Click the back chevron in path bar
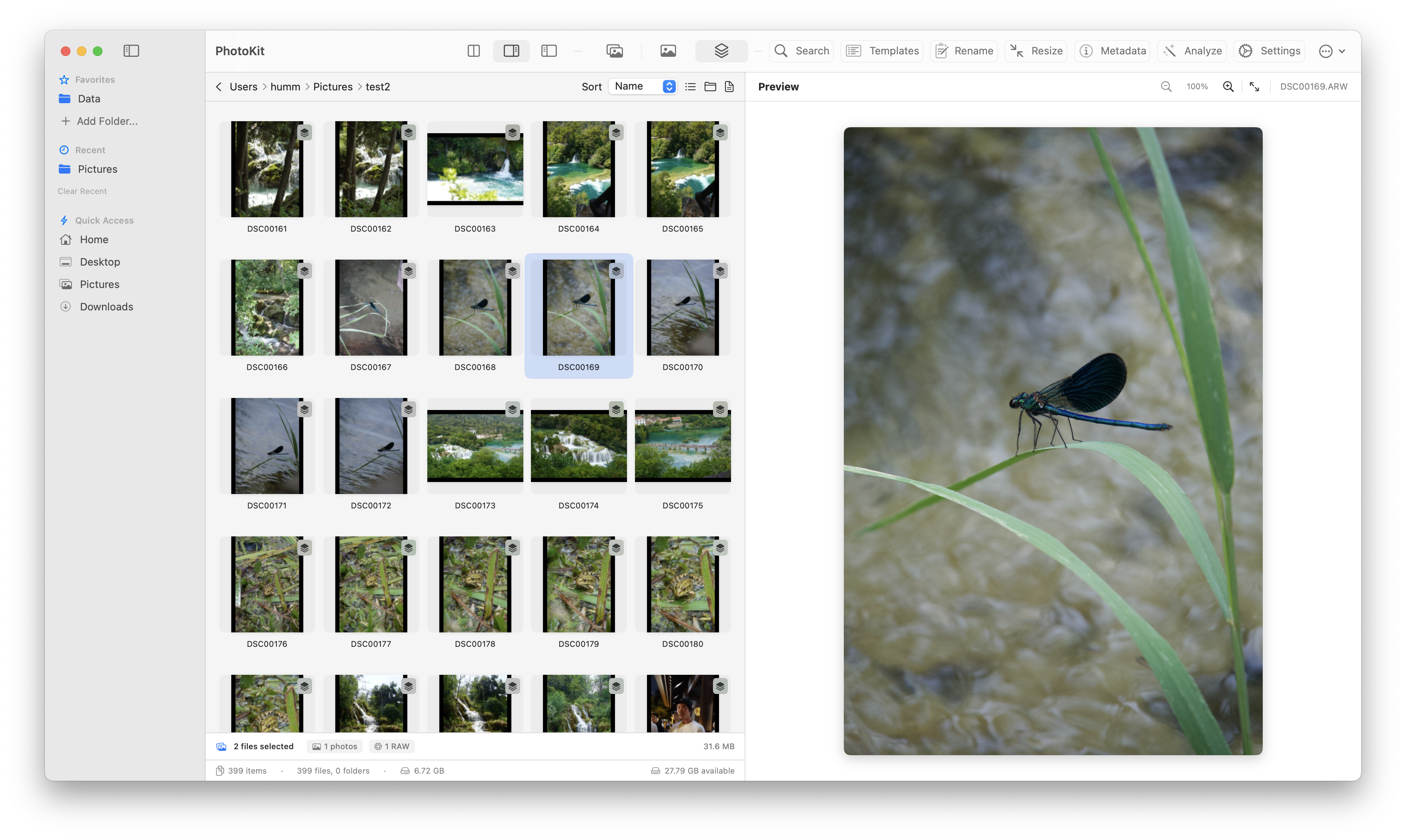 point(218,87)
